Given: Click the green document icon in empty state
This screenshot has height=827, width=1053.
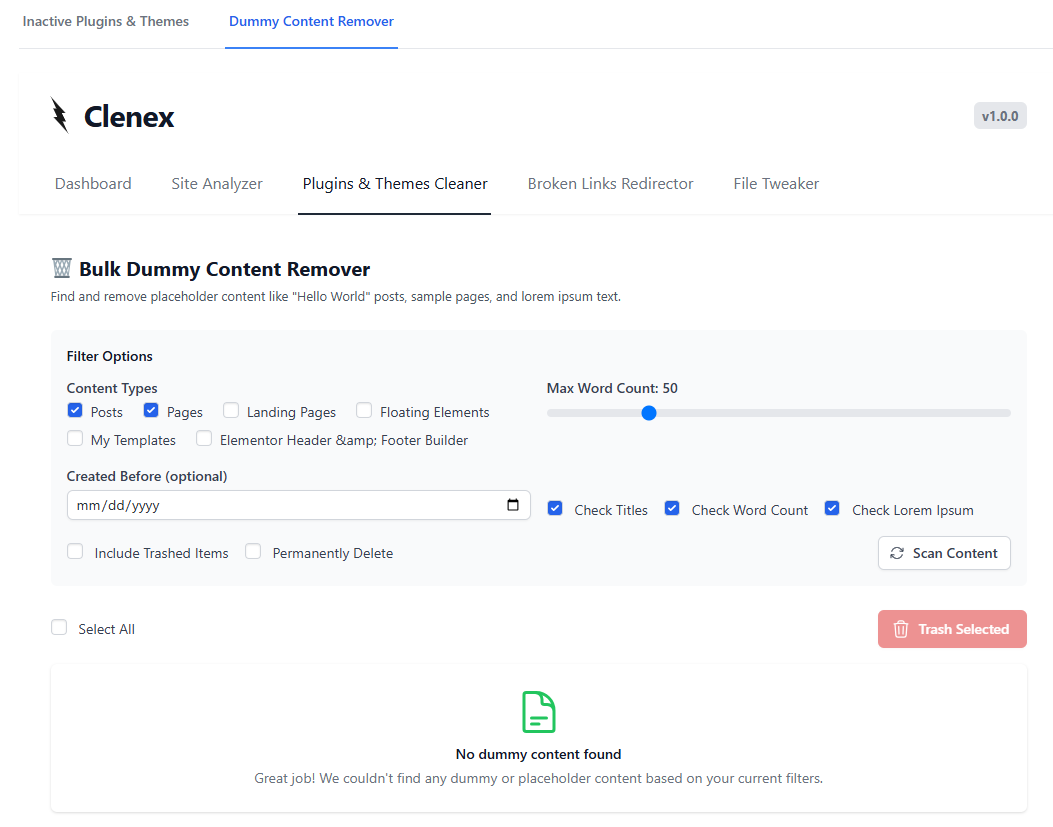Looking at the screenshot, I should [x=538, y=712].
